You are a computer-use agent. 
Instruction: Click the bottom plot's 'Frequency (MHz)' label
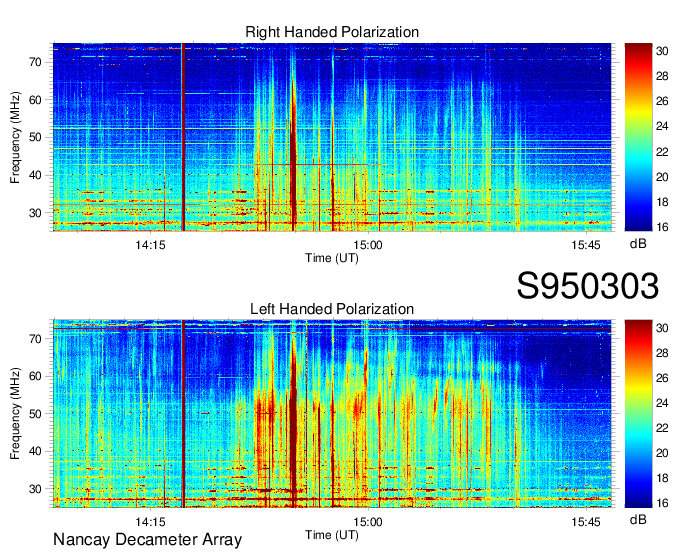point(15,414)
